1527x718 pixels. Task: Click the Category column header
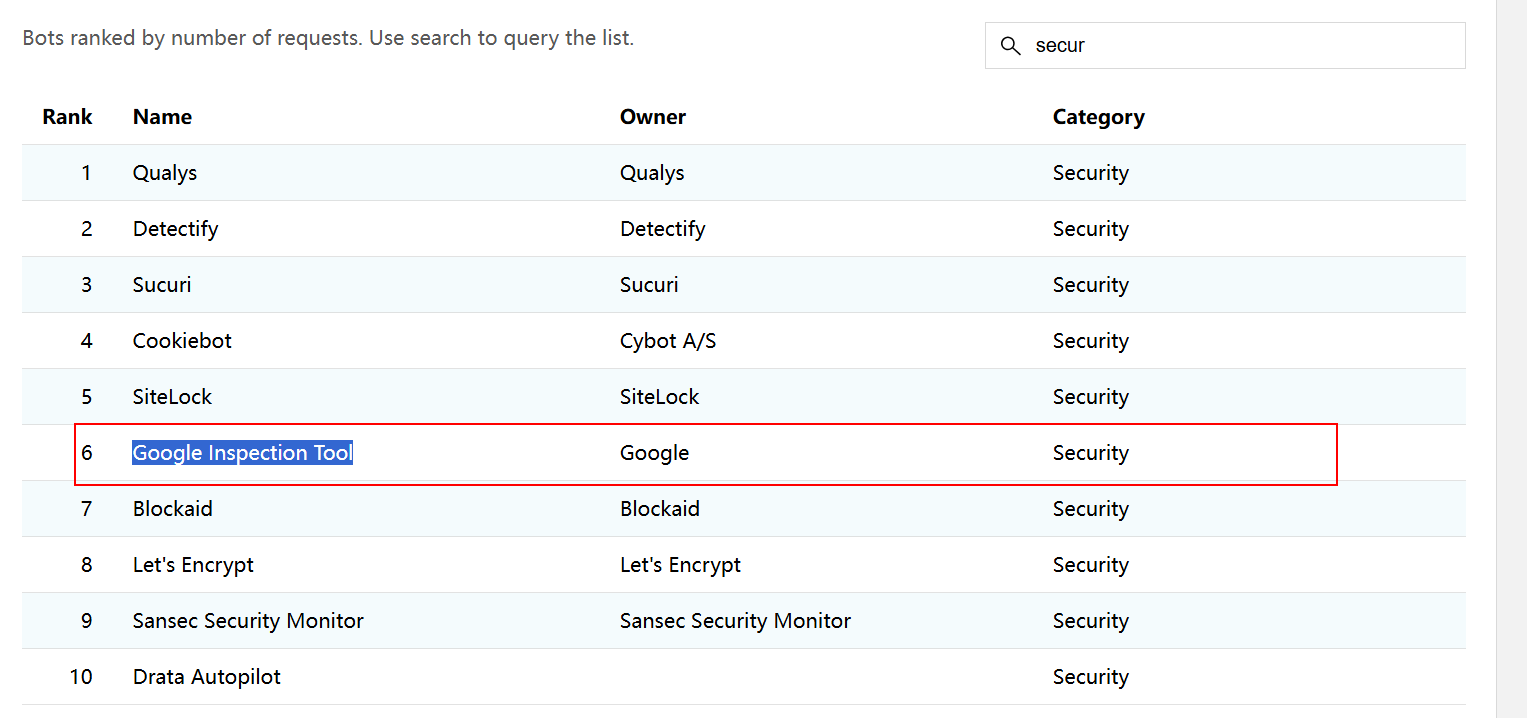point(1098,117)
